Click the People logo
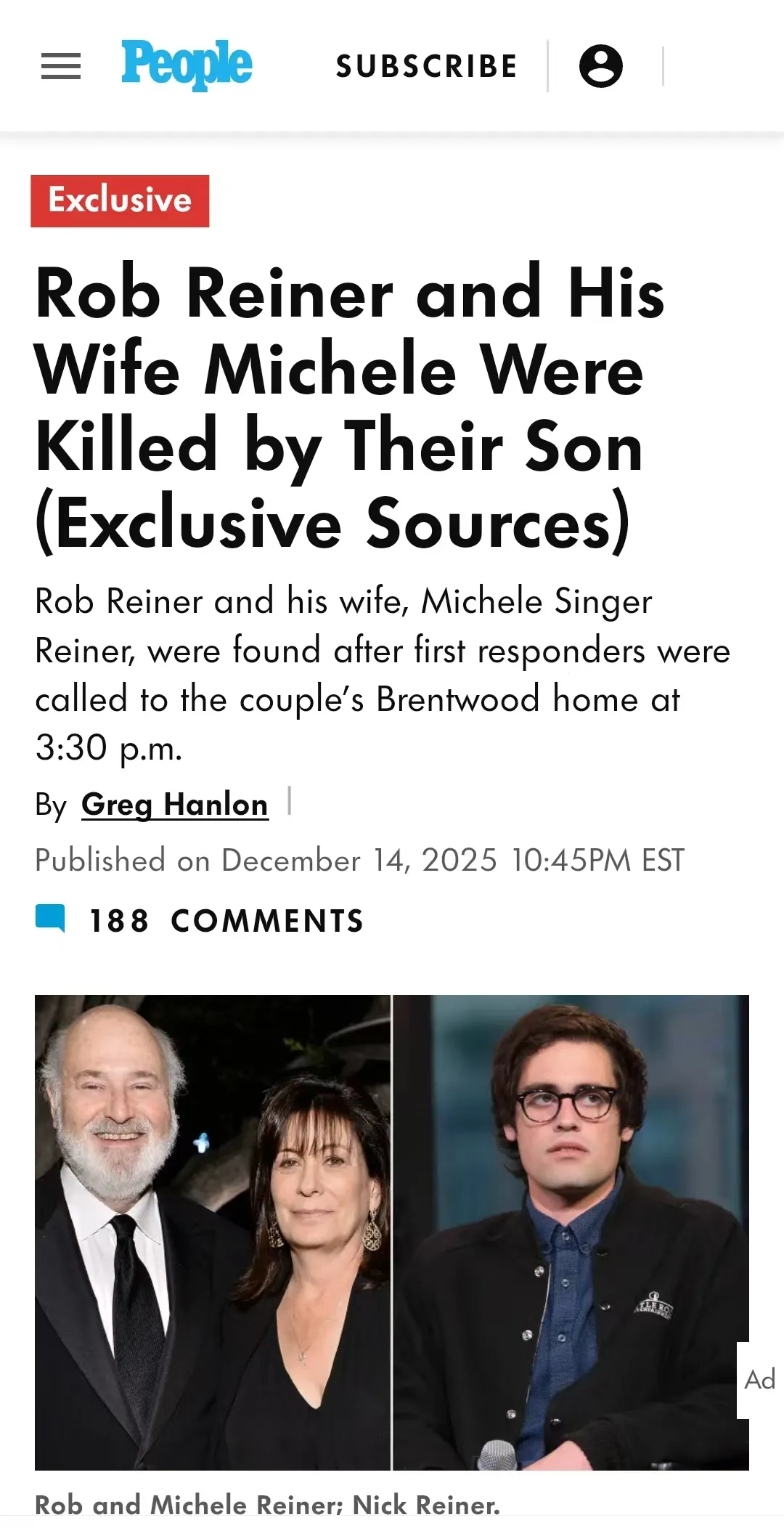 click(x=187, y=65)
